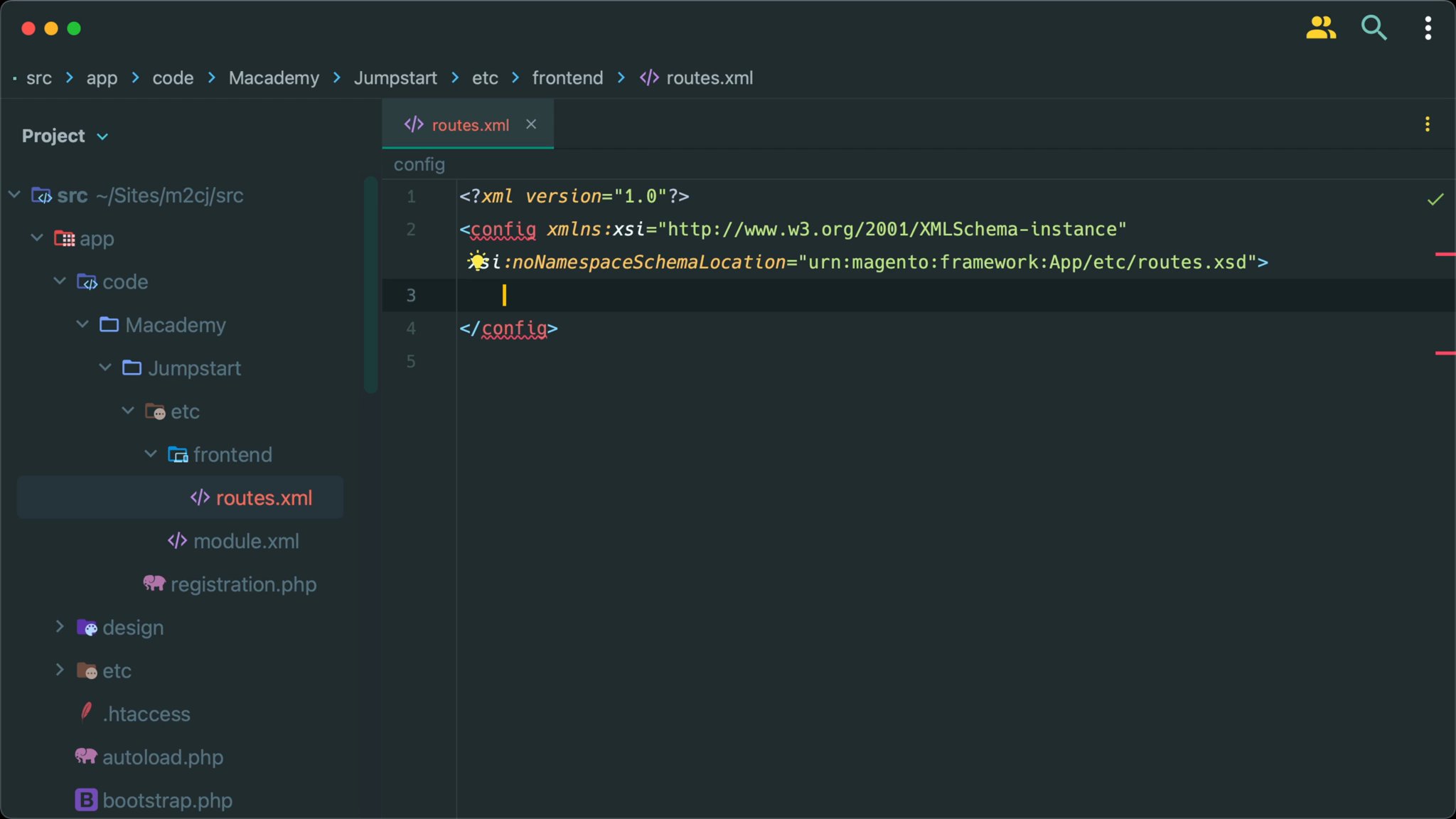Open Search Everywhere via magnifier icon

click(1374, 28)
